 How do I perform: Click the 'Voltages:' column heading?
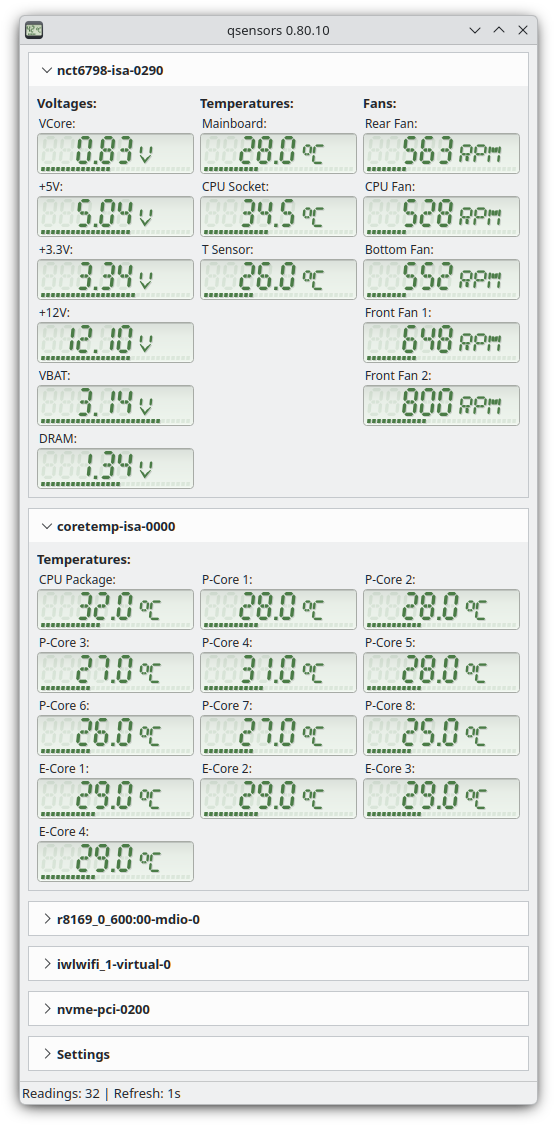(67, 104)
